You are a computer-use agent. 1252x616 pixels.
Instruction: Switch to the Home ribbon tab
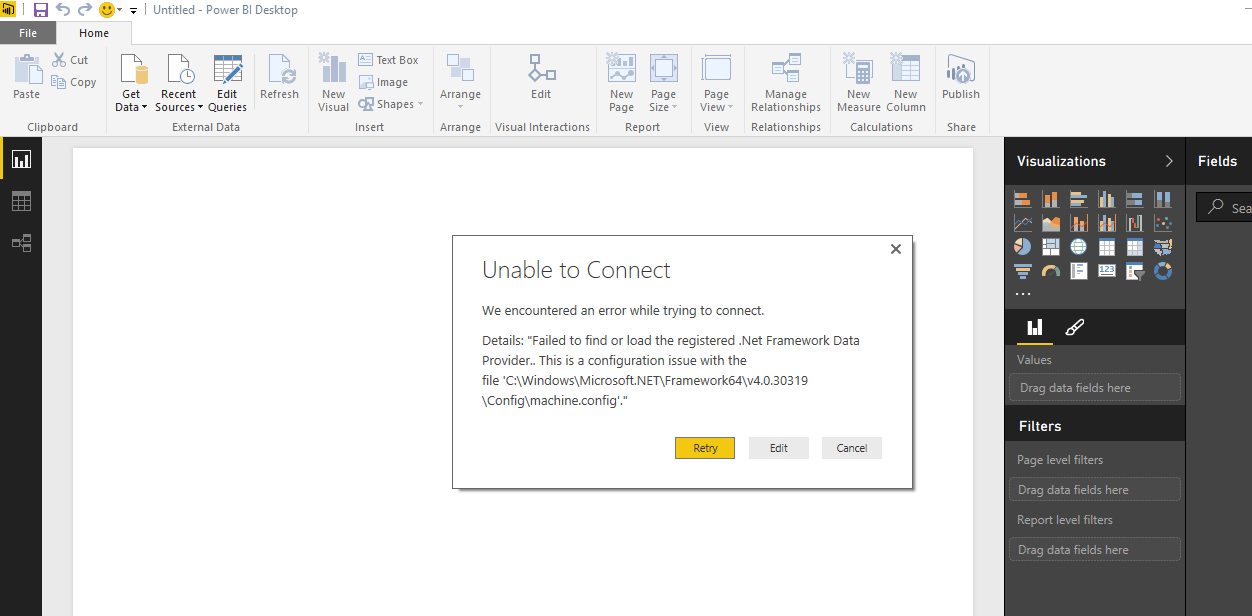94,33
